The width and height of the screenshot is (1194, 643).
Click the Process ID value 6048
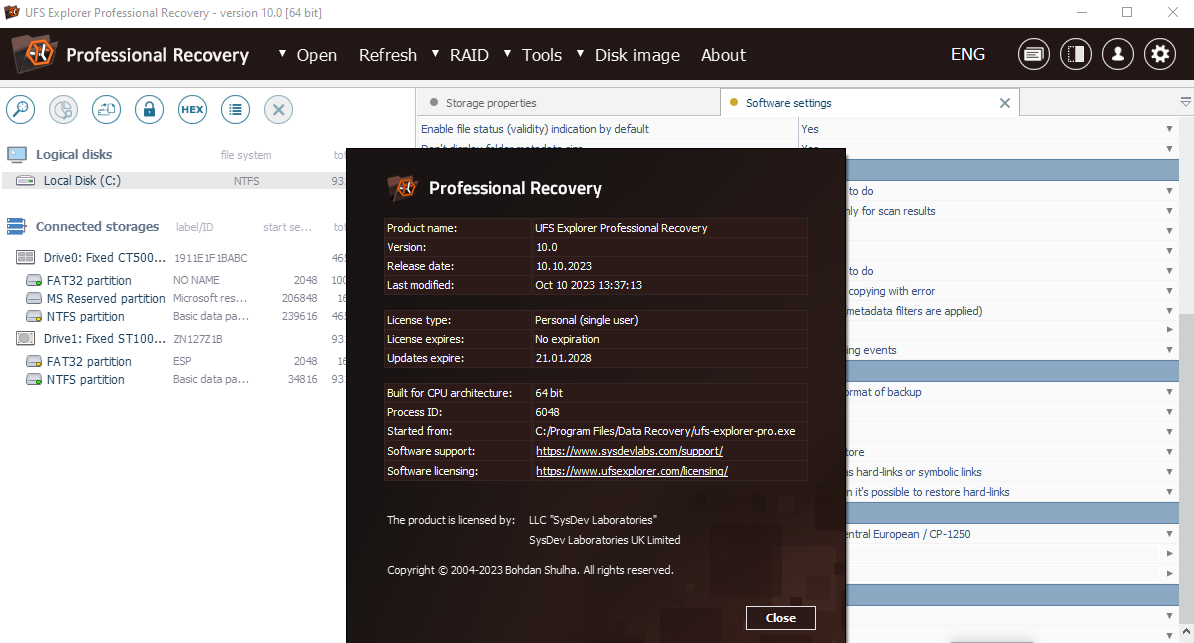(548, 412)
